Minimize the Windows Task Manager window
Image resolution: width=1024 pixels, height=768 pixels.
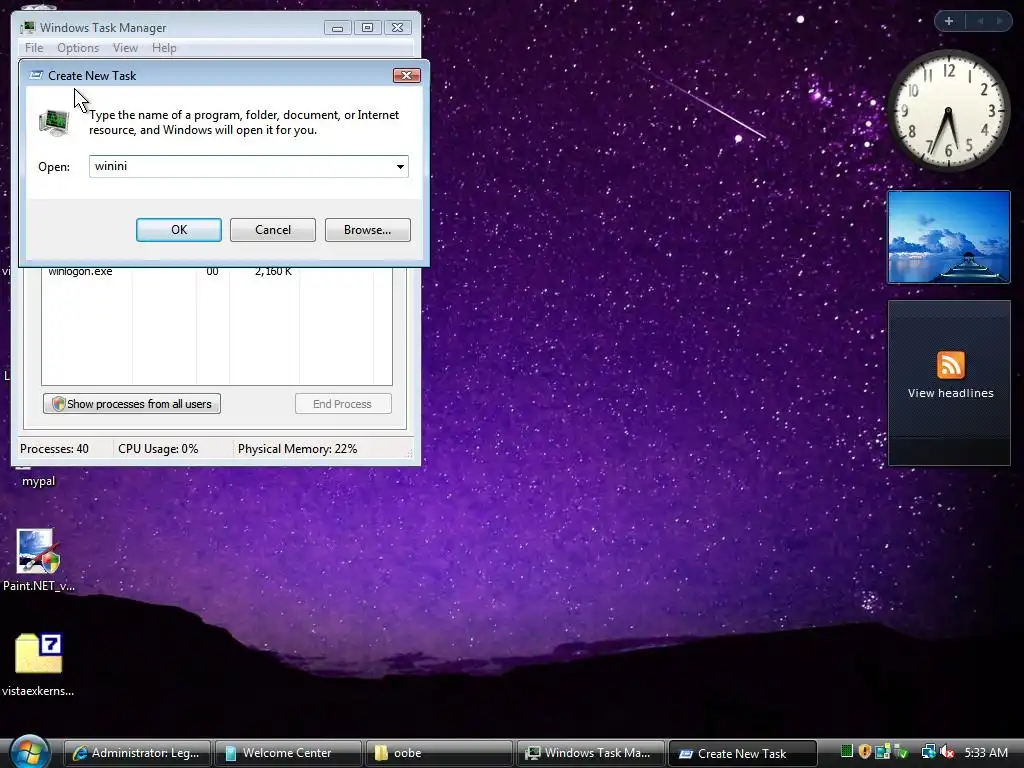click(337, 27)
